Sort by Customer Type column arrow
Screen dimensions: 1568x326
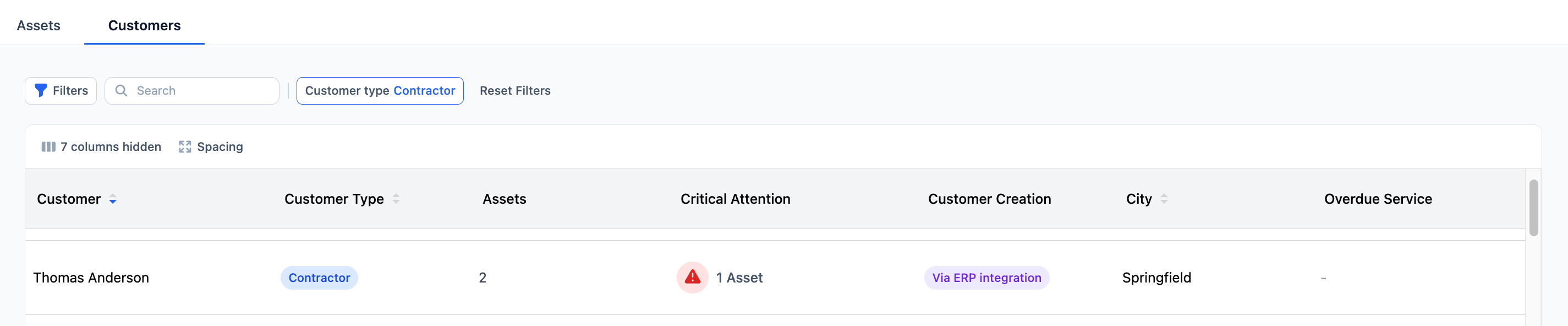(x=396, y=199)
